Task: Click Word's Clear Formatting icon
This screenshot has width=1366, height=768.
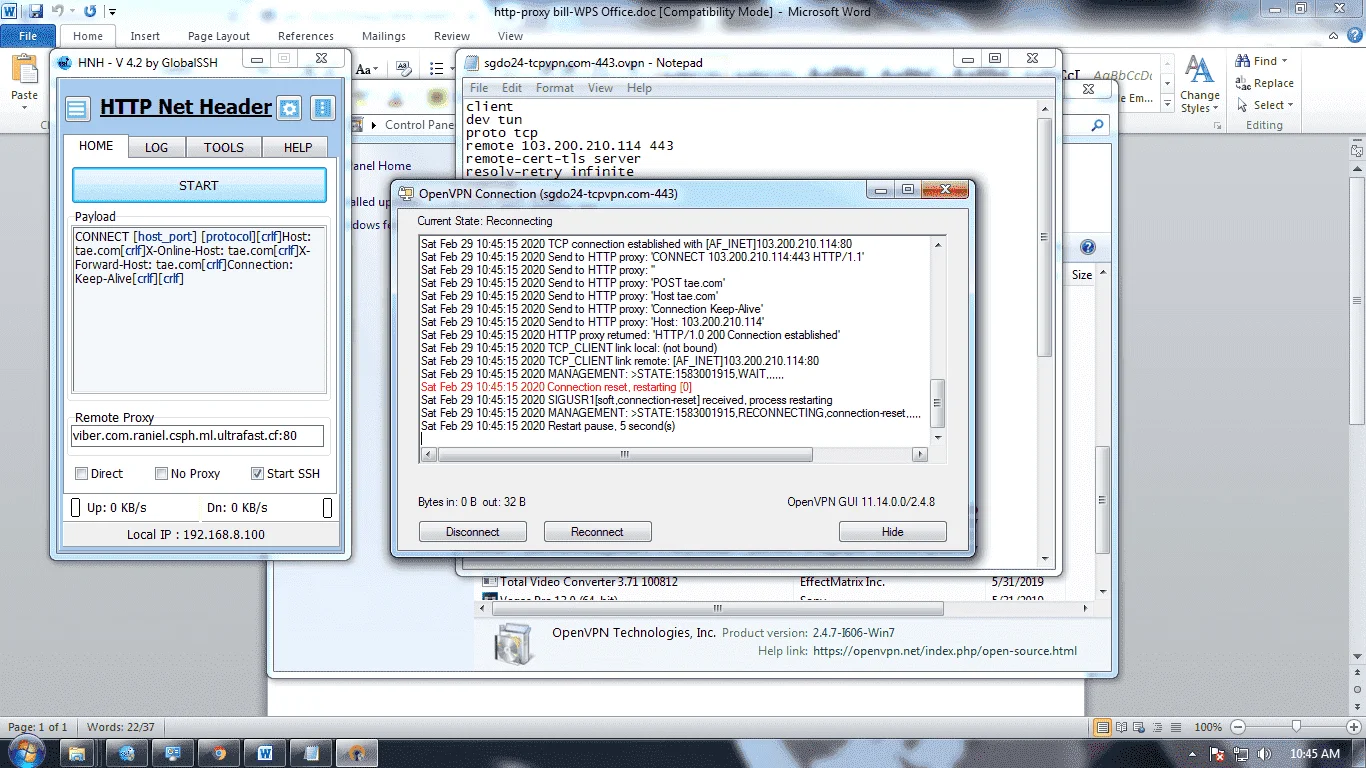Action: [x=404, y=69]
